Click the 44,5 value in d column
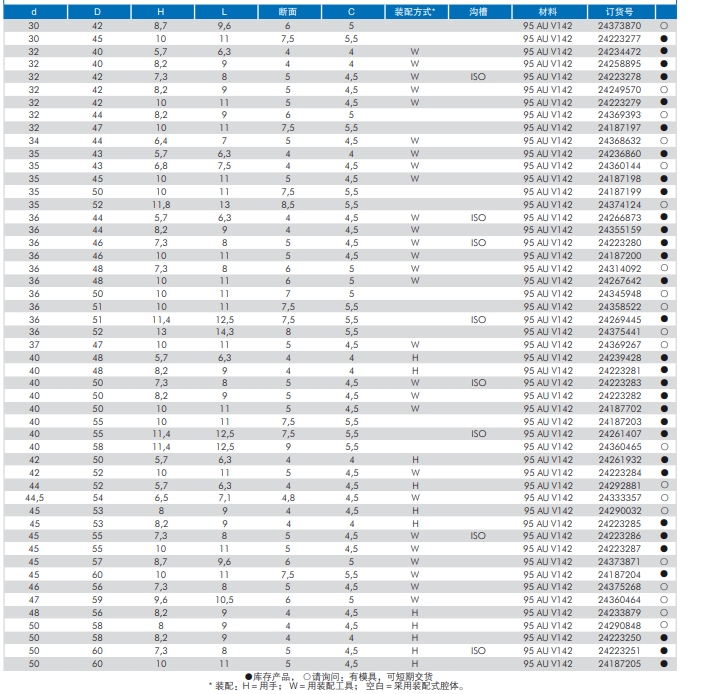 click(34, 497)
